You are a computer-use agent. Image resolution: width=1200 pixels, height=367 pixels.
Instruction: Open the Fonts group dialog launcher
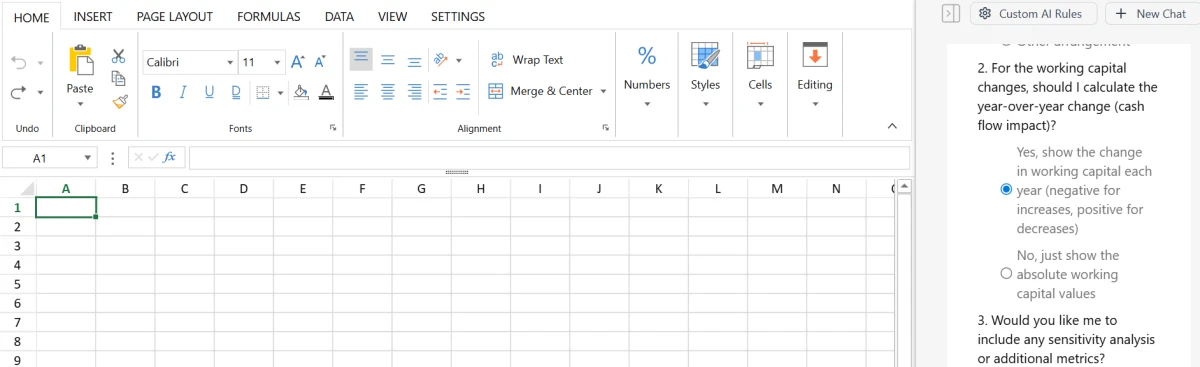pyautogui.click(x=333, y=128)
